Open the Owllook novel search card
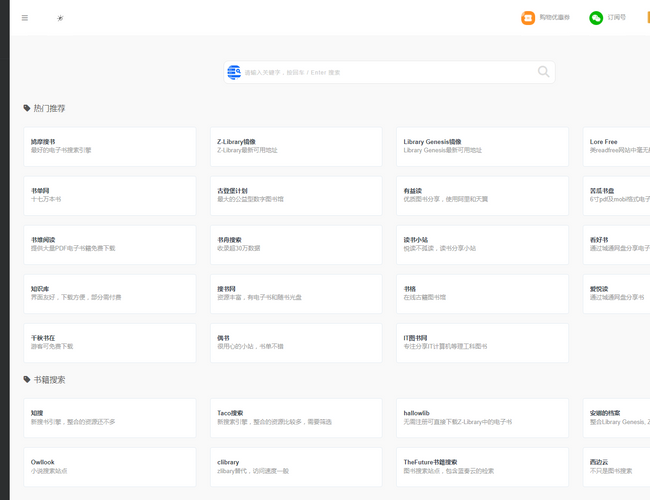 point(110,467)
